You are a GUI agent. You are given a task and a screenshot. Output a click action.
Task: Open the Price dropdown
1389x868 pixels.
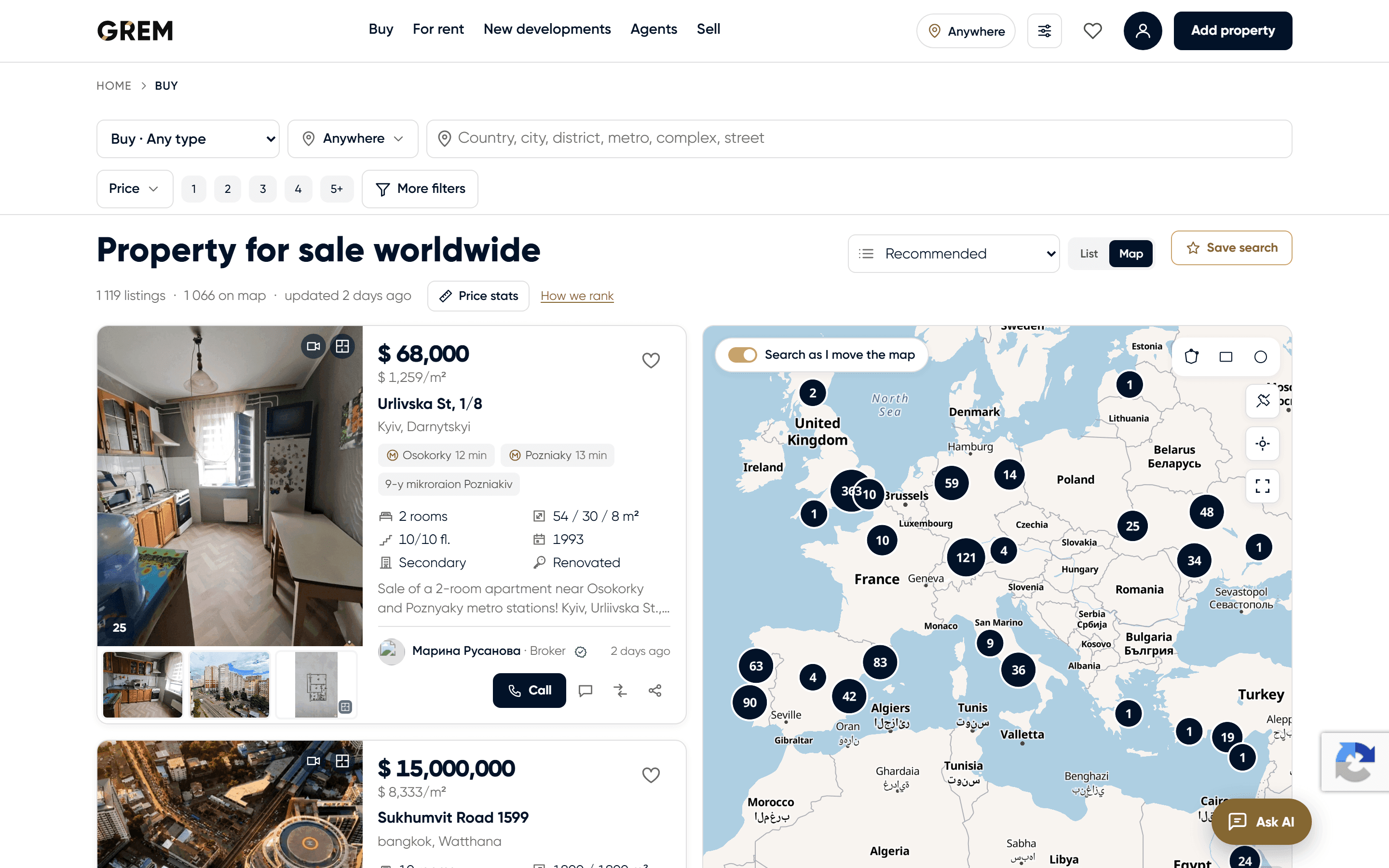click(135, 189)
